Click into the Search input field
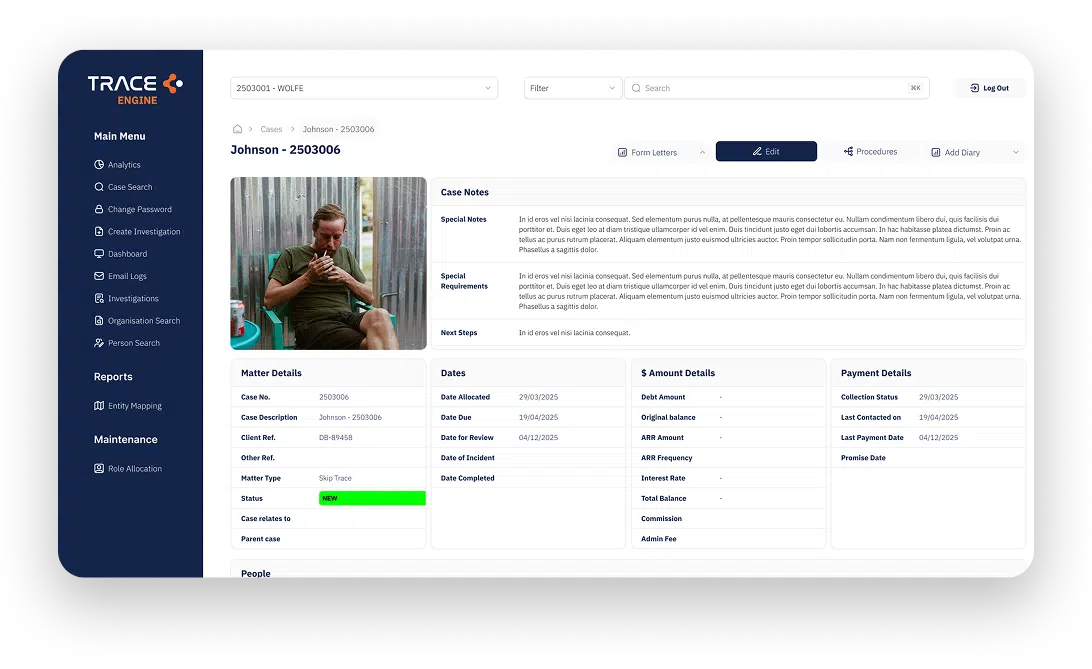 pyautogui.click(x=777, y=88)
